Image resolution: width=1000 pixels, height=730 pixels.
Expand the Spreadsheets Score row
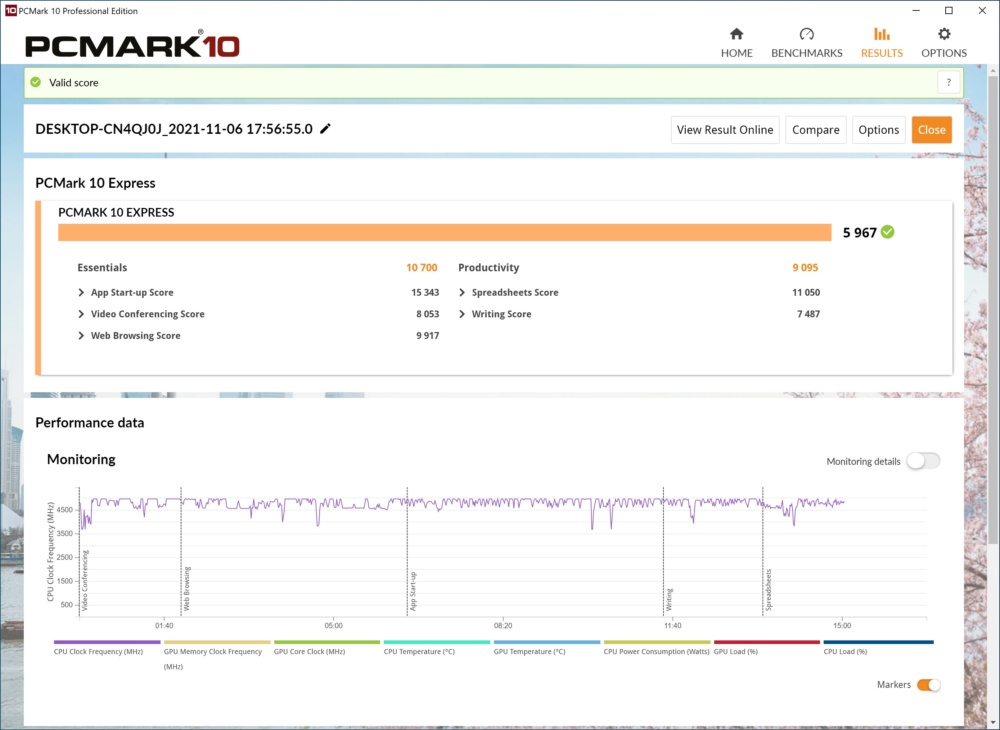(462, 293)
